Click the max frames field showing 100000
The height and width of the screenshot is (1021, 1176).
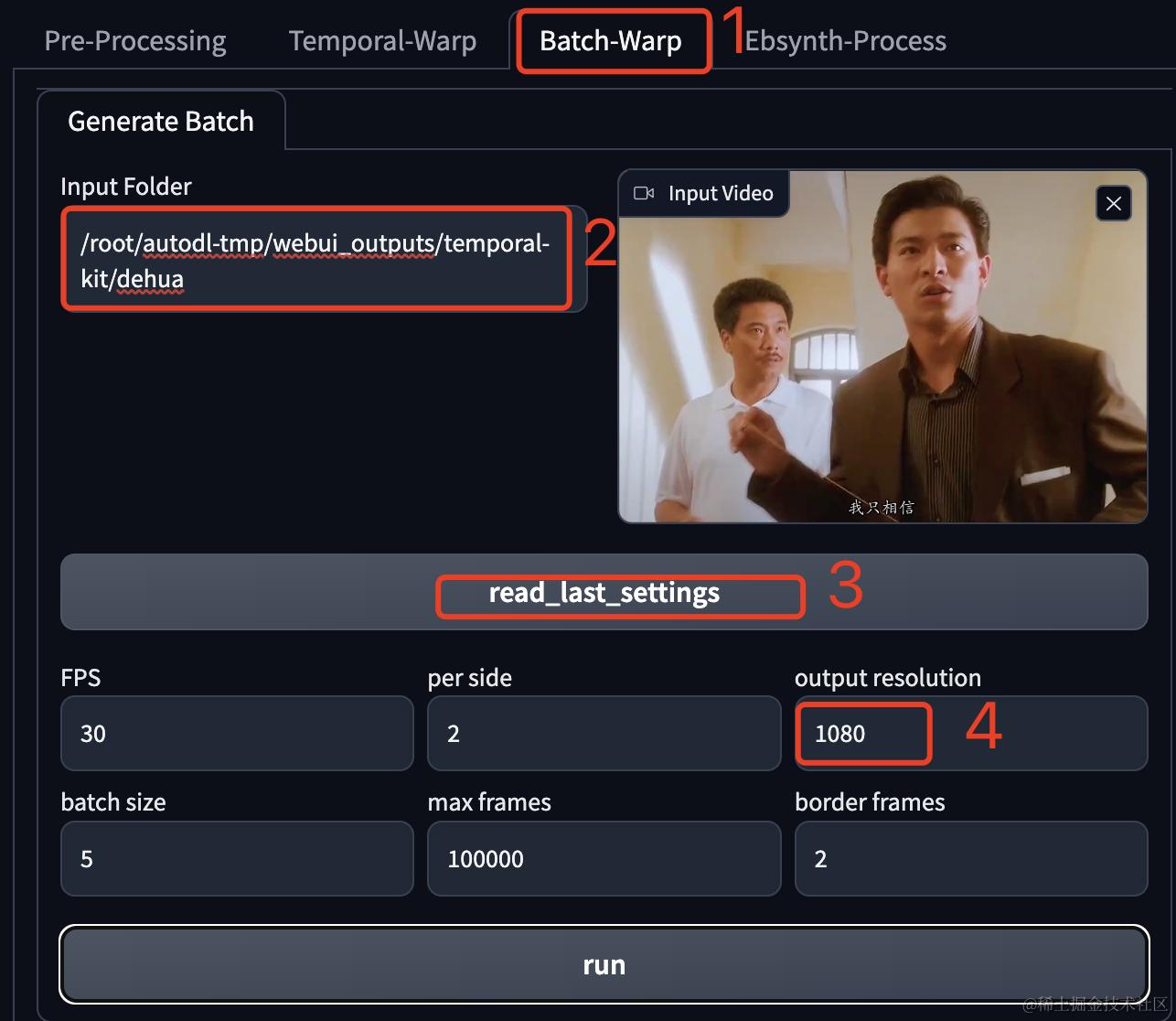[604, 858]
